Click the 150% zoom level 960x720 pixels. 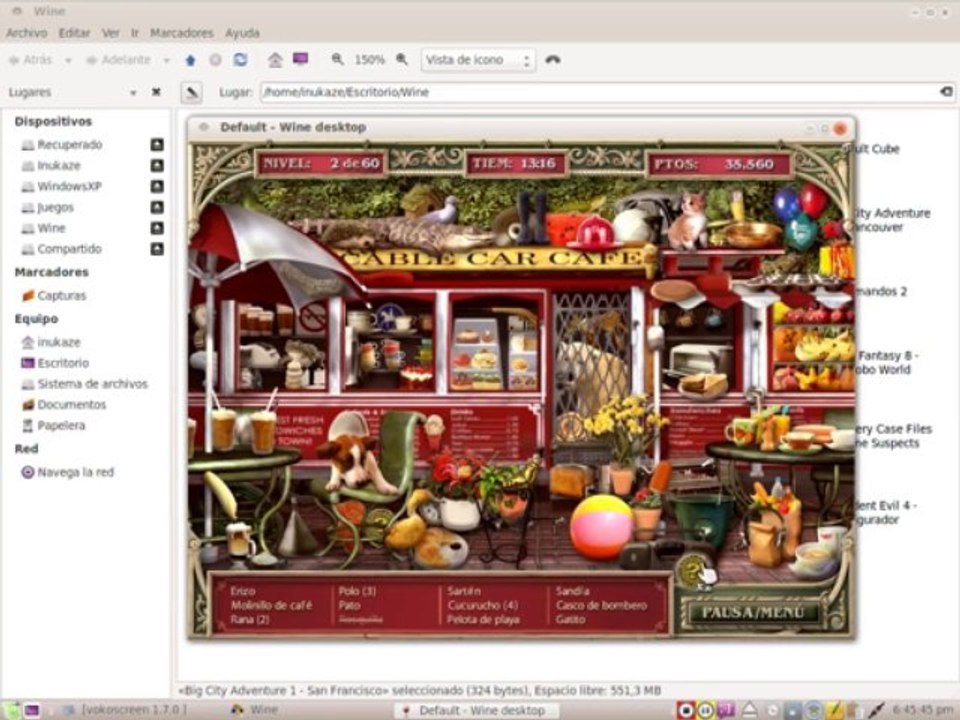369,60
